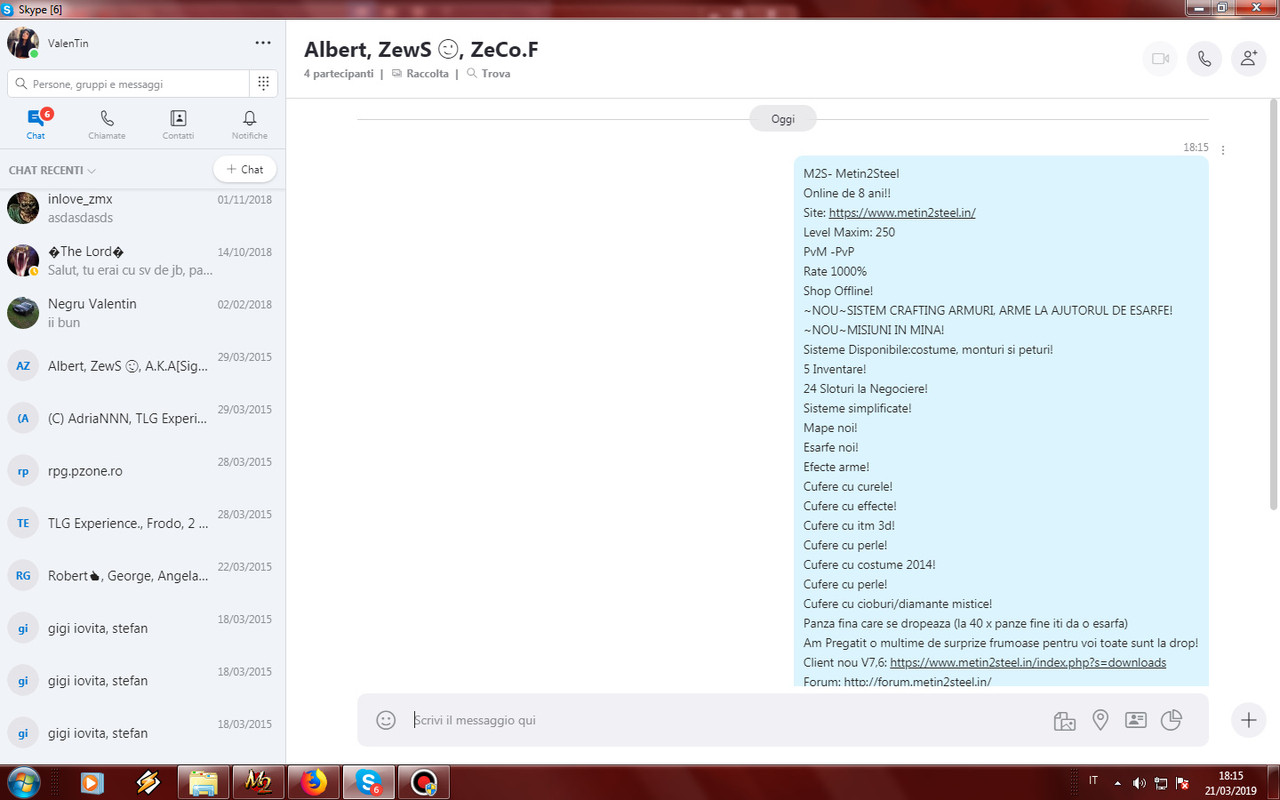Open the emoji picker
Viewport: 1280px width, 800px height.
(x=386, y=720)
